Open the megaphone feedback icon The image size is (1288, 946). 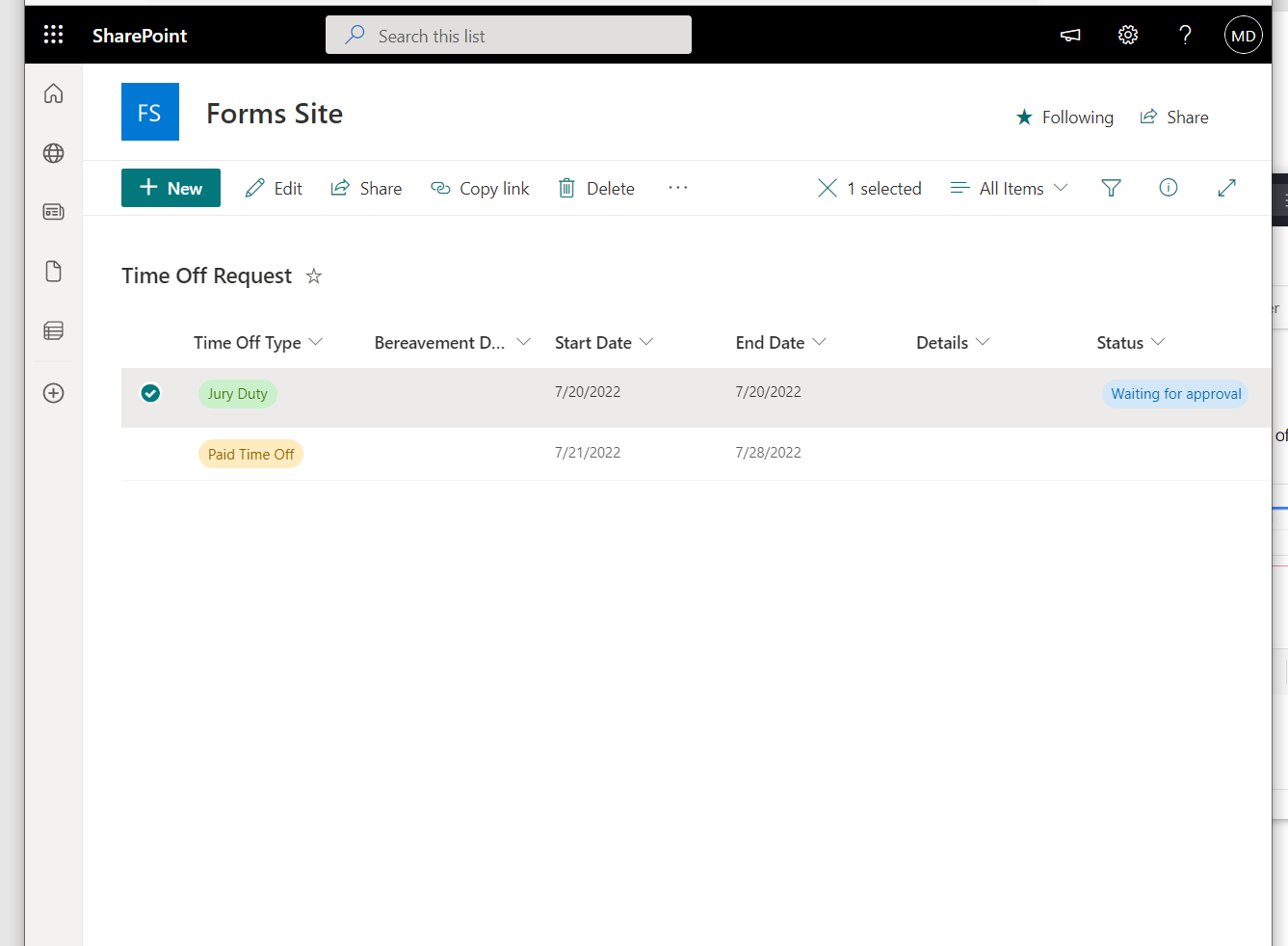pyautogui.click(x=1070, y=35)
